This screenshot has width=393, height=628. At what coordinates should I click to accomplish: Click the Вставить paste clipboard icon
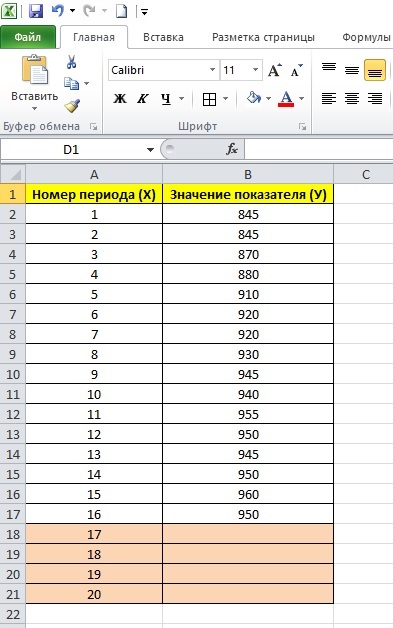tap(35, 70)
